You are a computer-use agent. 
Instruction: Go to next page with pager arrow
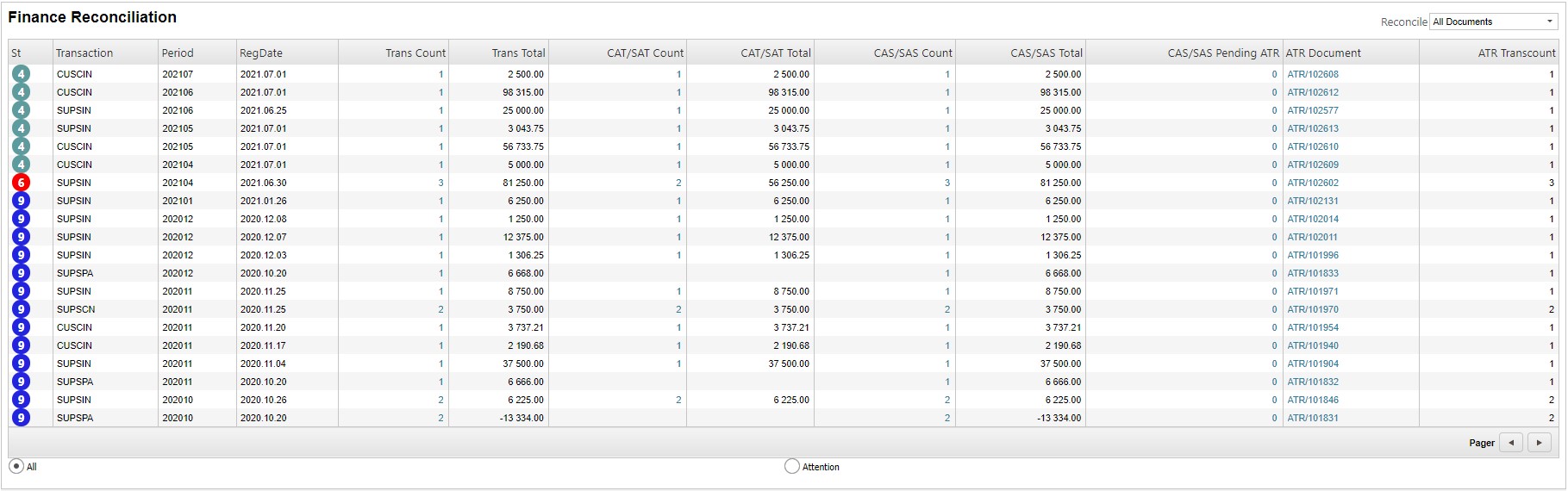tap(1539, 443)
